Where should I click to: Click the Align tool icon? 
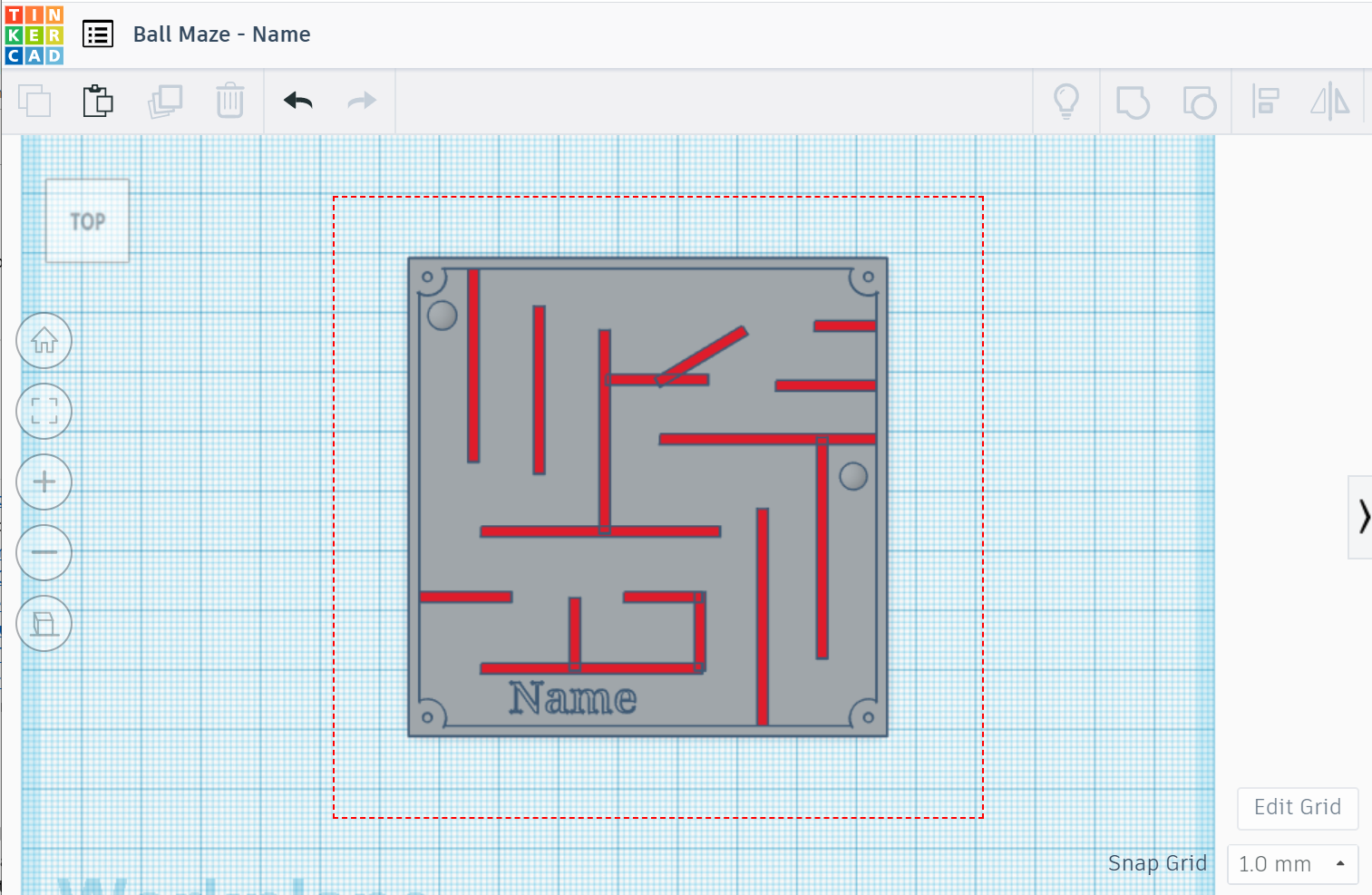(1265, 101)
